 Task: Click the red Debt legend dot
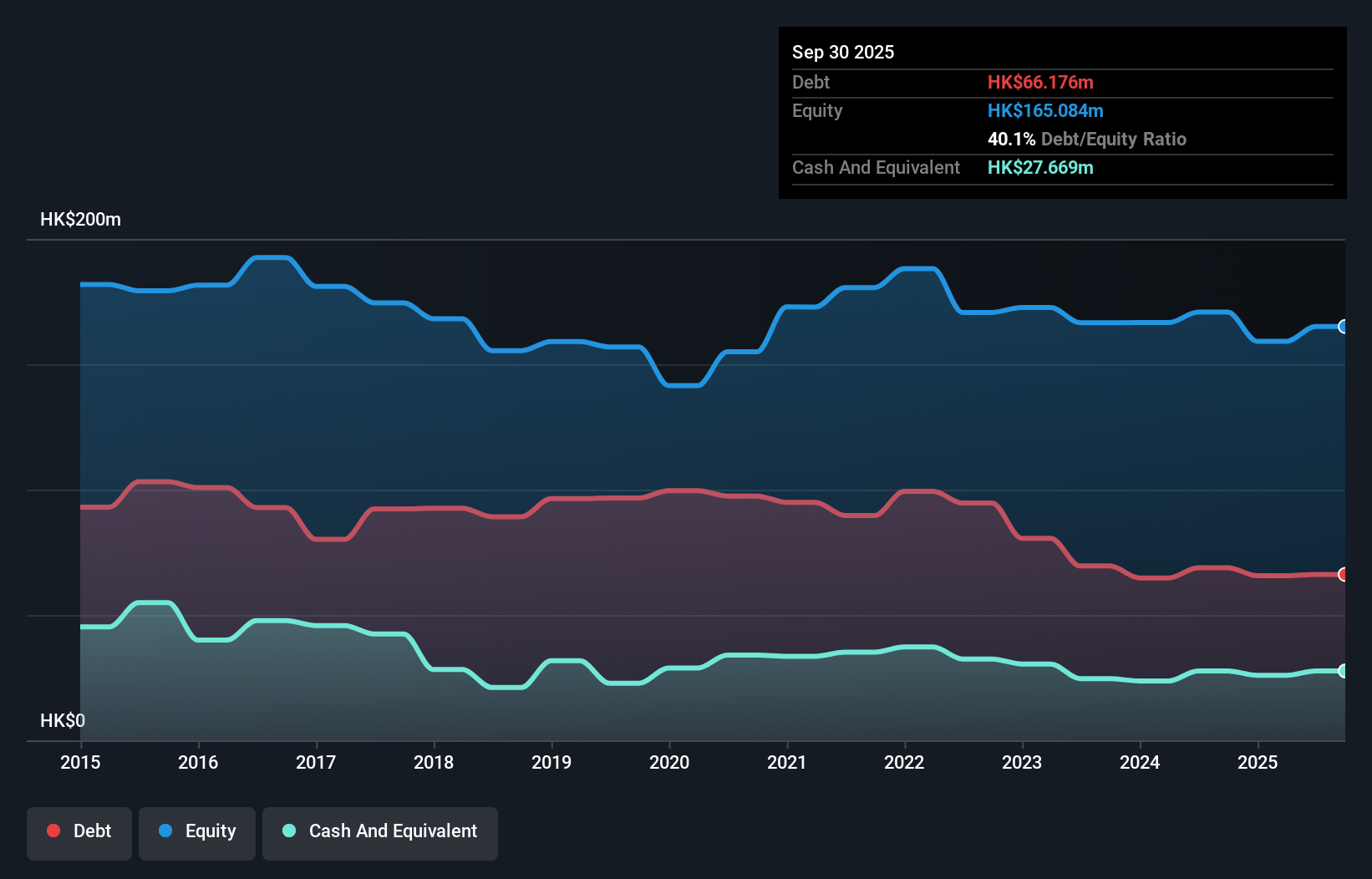[x=52, y=831]
